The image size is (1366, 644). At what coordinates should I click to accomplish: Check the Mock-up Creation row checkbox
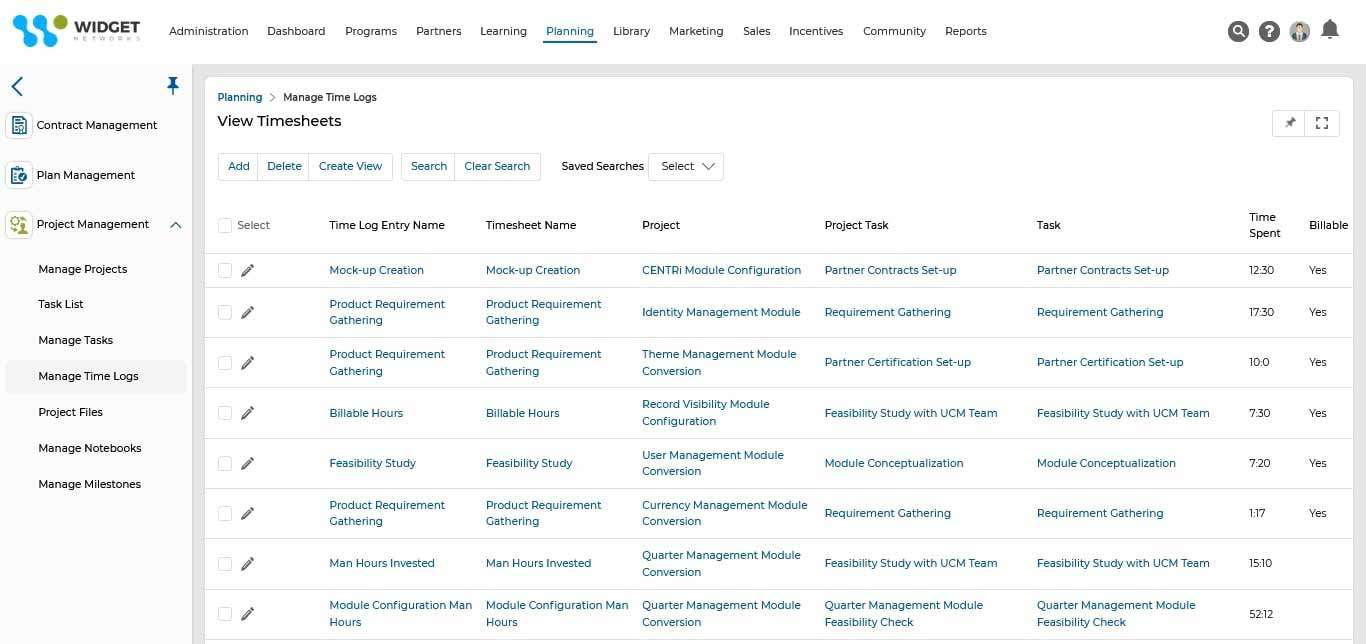[x=225, y=269]
